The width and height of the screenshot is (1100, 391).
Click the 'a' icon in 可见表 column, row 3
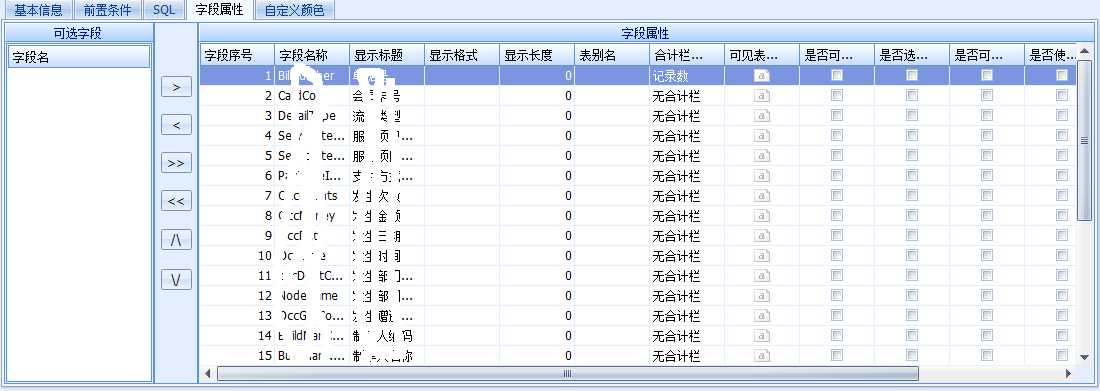point(762,116)
